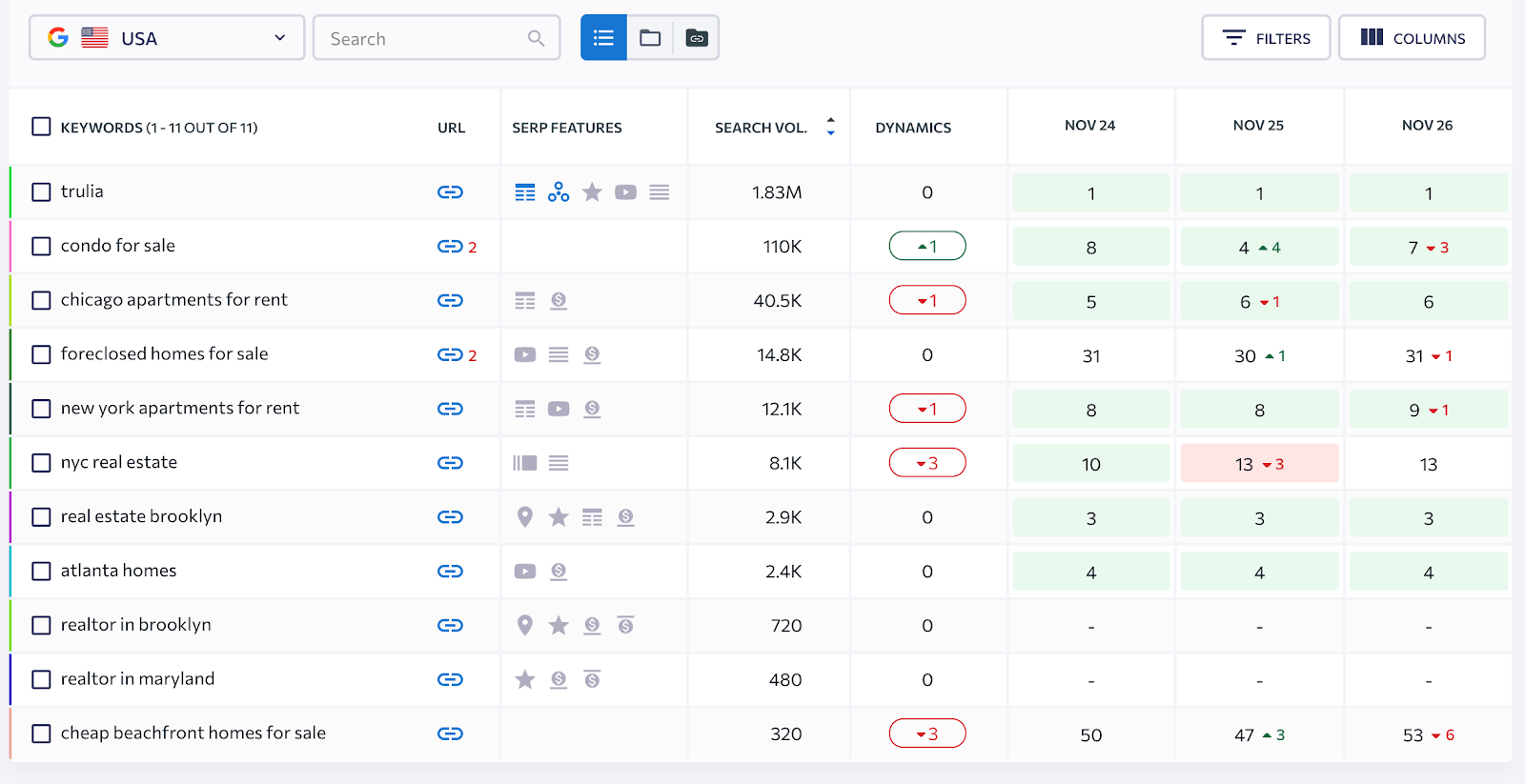Click the up-1 dynamics badge for condo for sale

point(927,247)
